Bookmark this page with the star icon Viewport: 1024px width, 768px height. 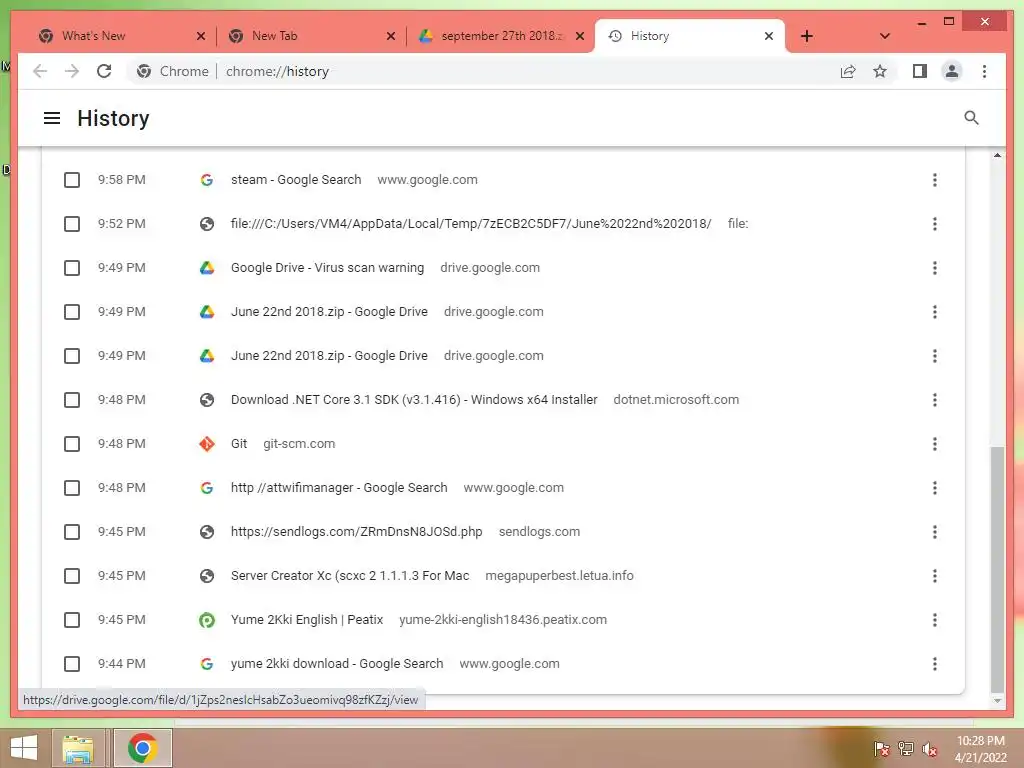(x=880, y=71)
